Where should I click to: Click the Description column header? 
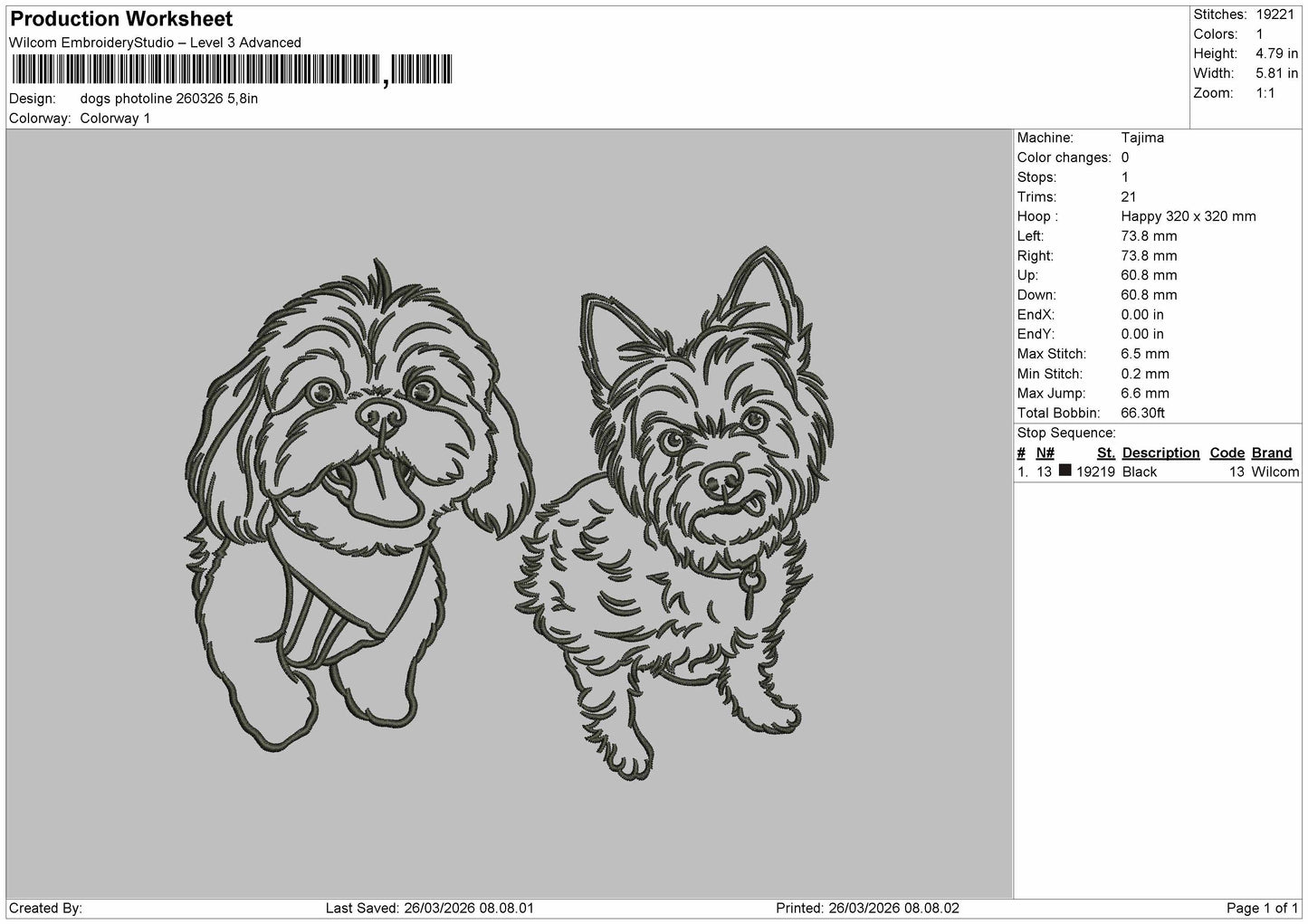tap(1160, 453)
